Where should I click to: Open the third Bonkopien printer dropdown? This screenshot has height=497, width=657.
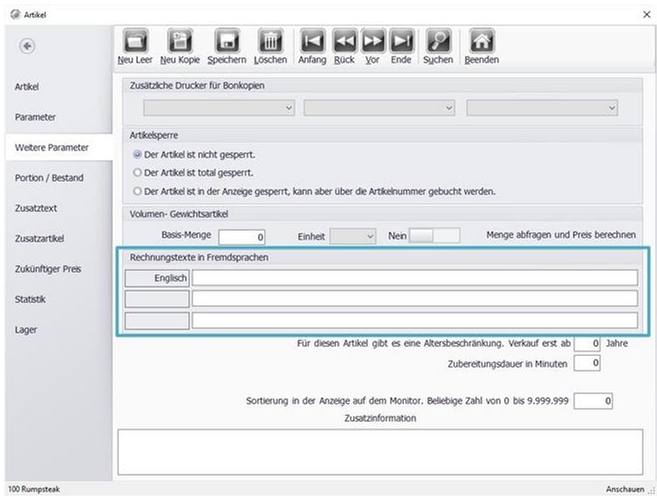click(x=542, y=108)
